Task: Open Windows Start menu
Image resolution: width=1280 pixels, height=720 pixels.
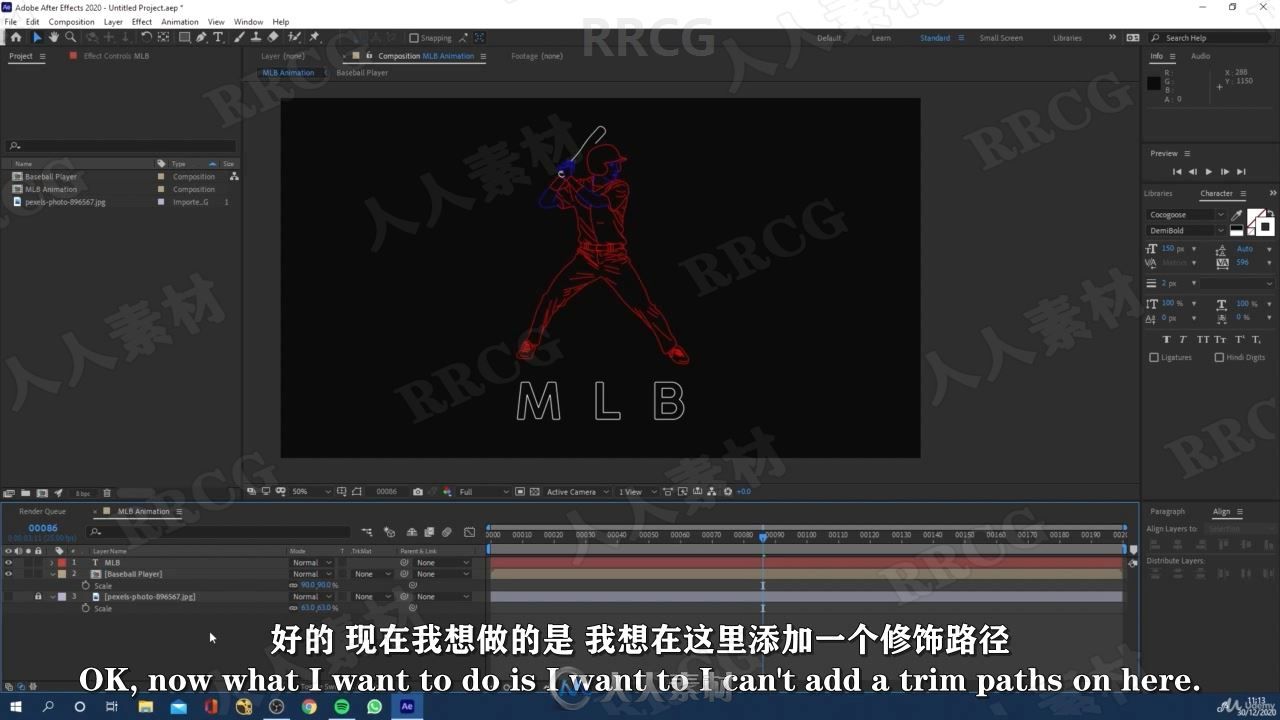Action: click(x=16, y=706)
